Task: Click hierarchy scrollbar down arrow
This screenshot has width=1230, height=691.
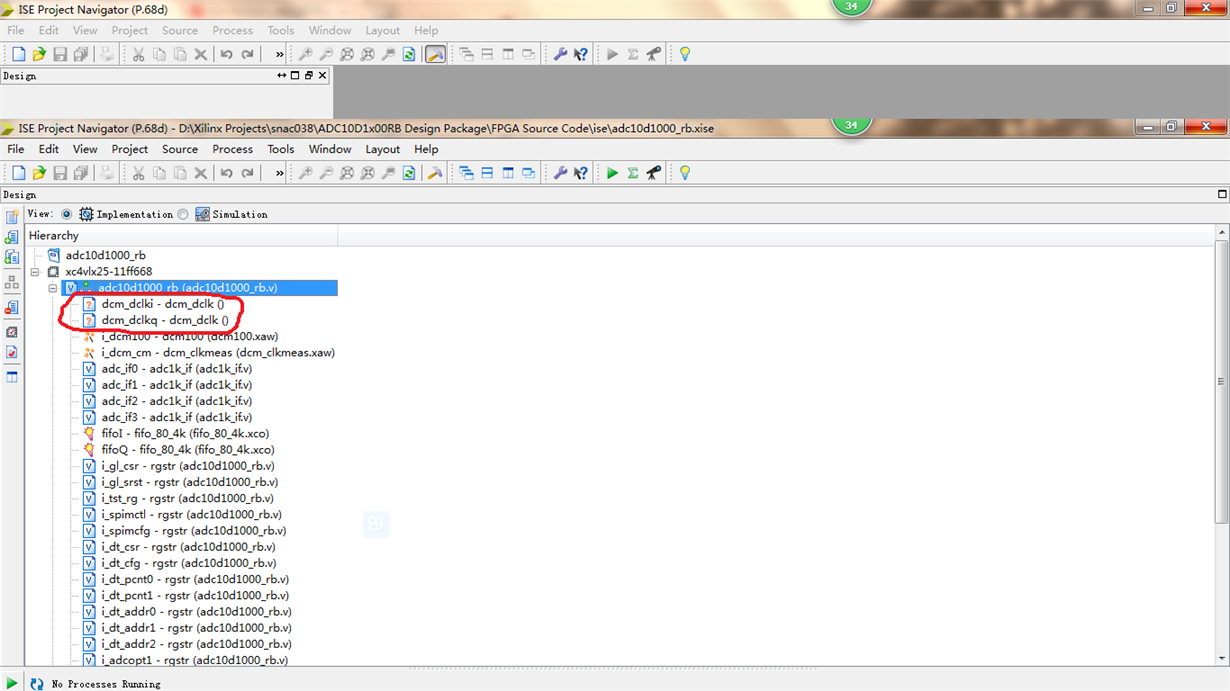Action: pos(1221,658)
